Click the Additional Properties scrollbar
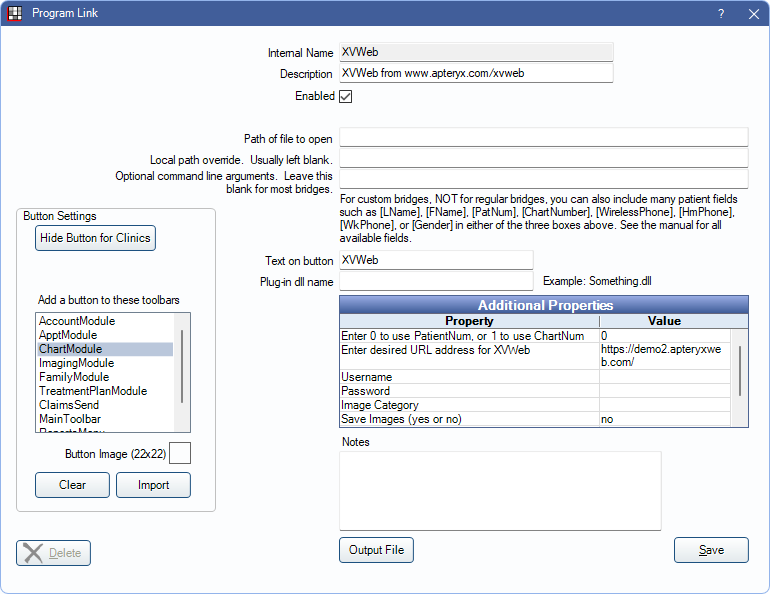The width and height of the screenshot is (770, 594). coord(740,372)
